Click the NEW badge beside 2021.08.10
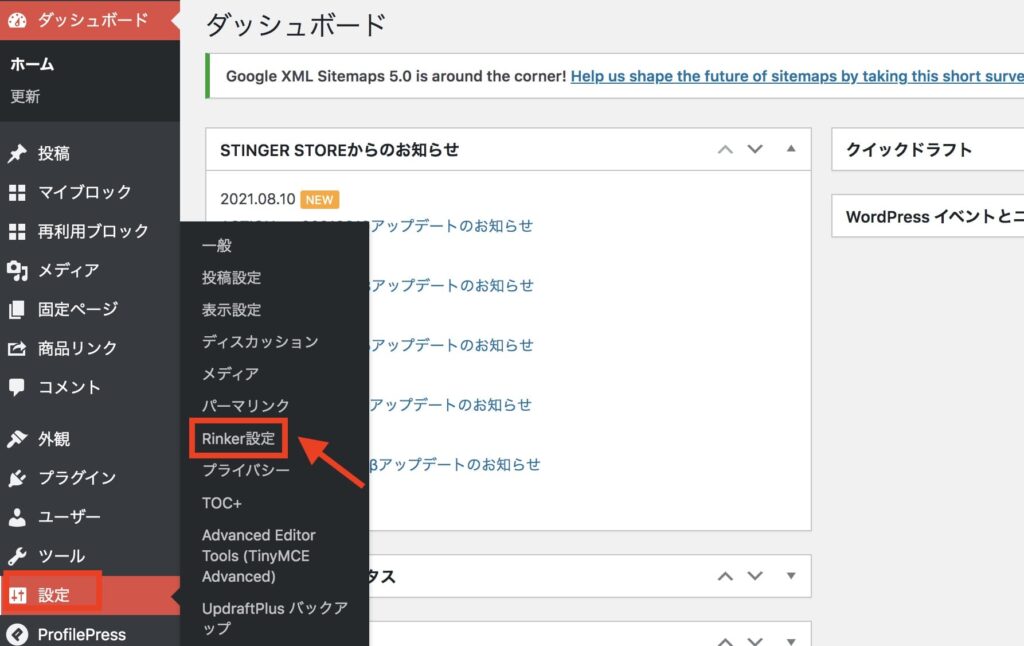Screen dimensions: 1024x646 click(x=319, y=200)
